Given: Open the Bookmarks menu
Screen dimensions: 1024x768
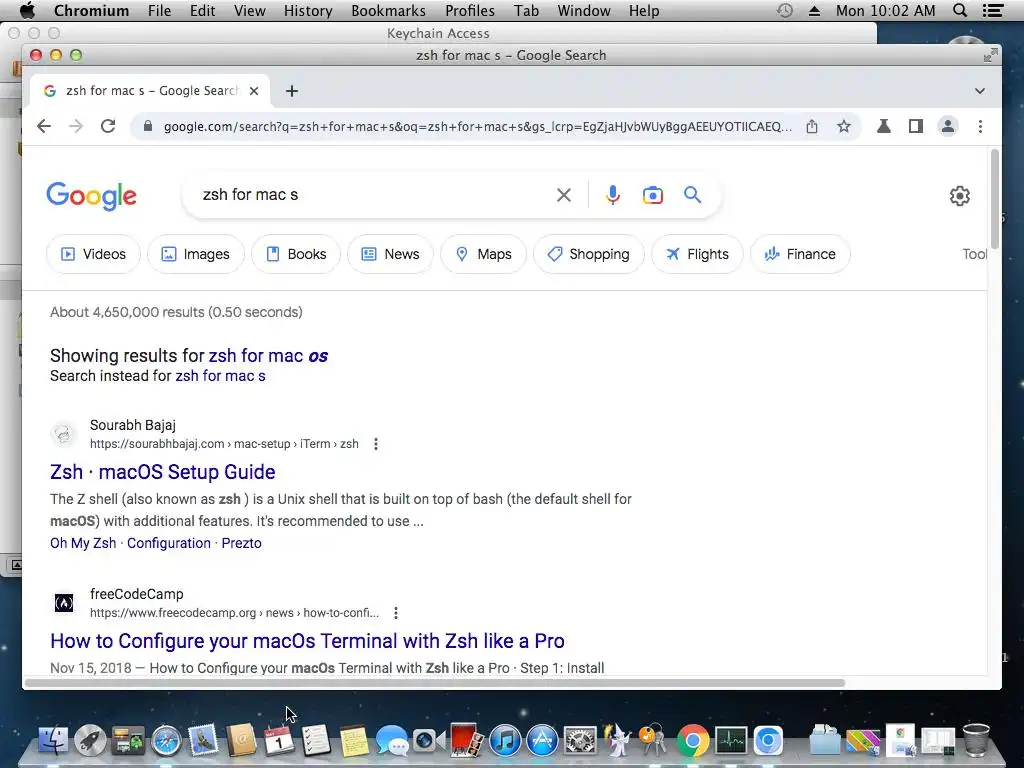Looking at the screenshot, I should click(x=389, y=10).
